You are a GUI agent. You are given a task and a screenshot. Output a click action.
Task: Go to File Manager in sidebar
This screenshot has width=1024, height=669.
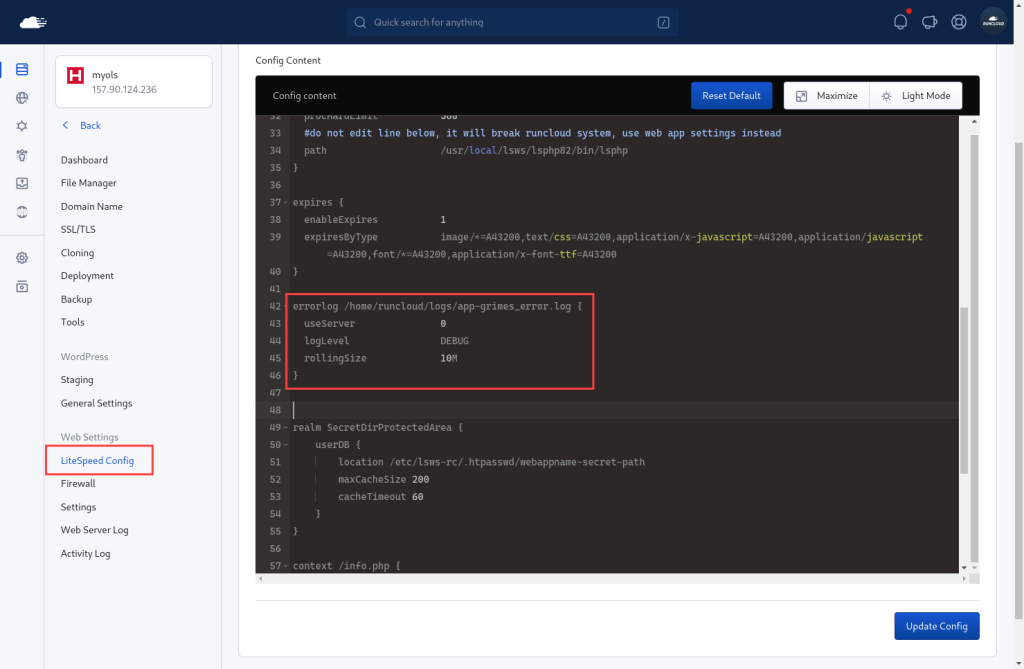89,183
